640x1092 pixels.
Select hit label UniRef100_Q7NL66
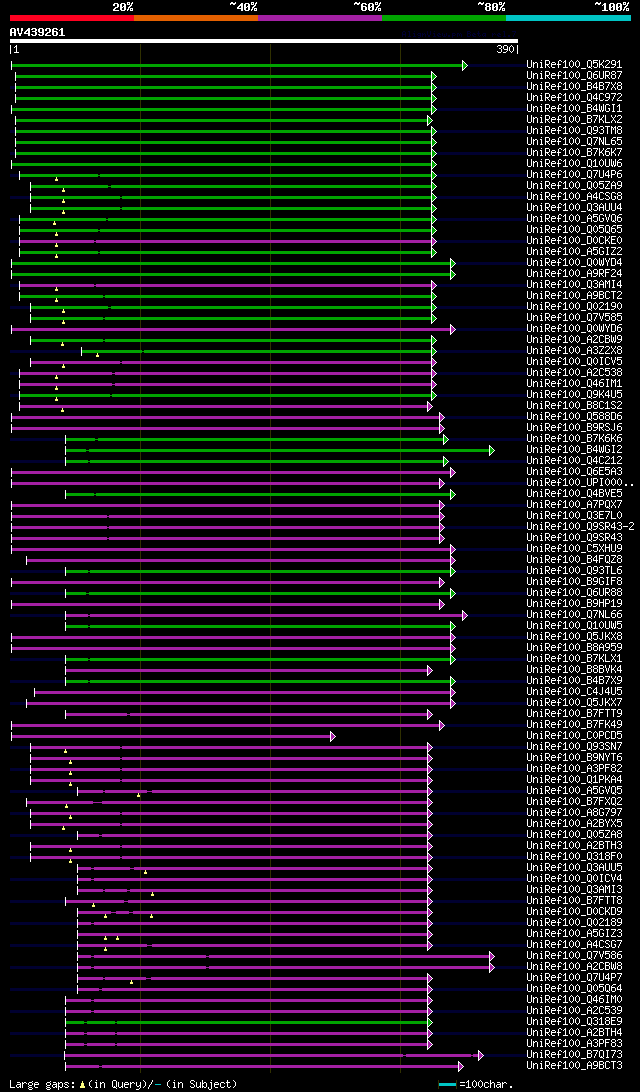[x=575, y=614]
